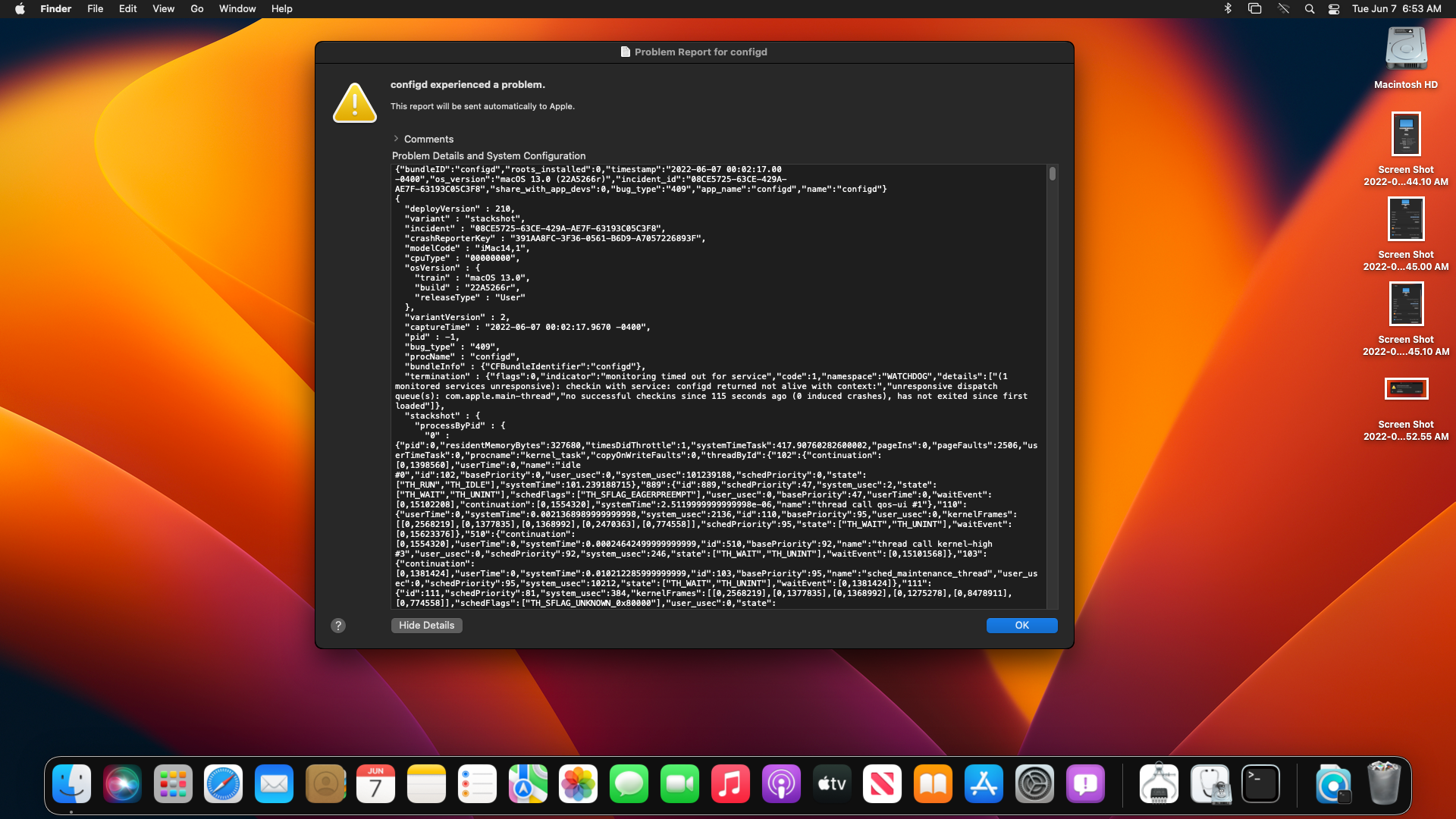
Task: Expand the Comments disclosure triangle
Action: [396, 139]
